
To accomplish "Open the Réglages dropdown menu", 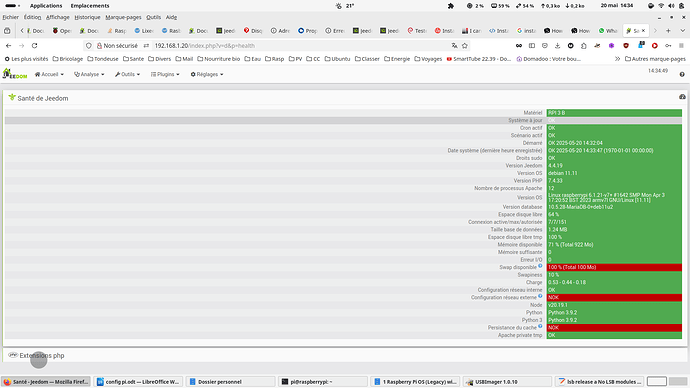I will (207, 74).
